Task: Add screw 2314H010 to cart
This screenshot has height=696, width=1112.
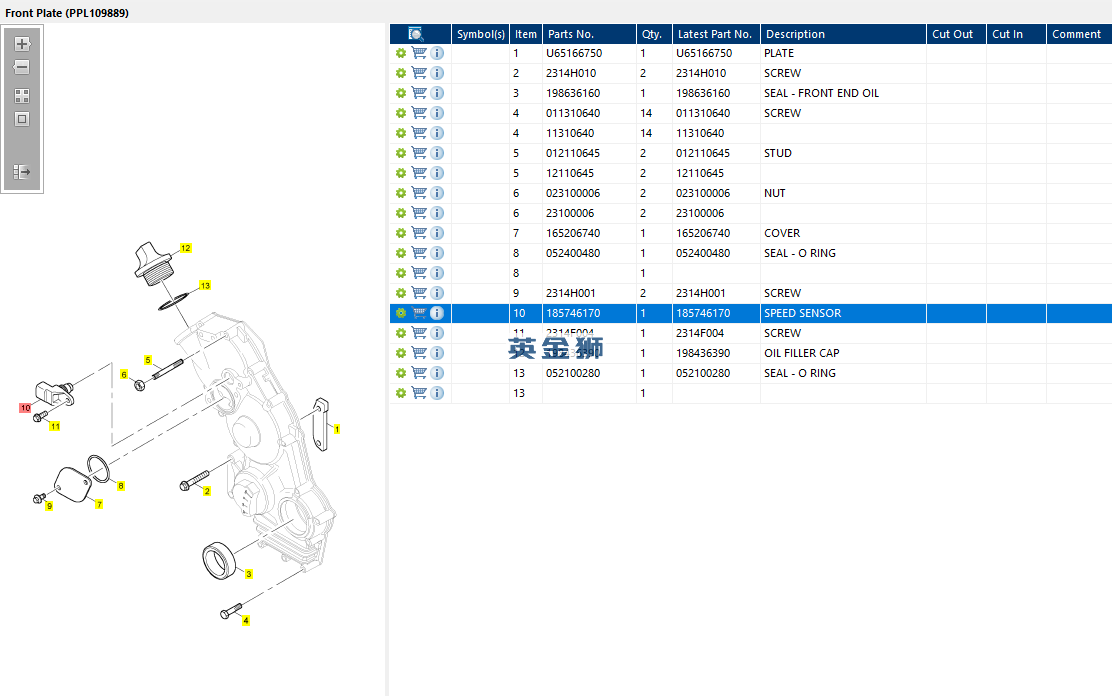Action: click(x=419, y=73)
